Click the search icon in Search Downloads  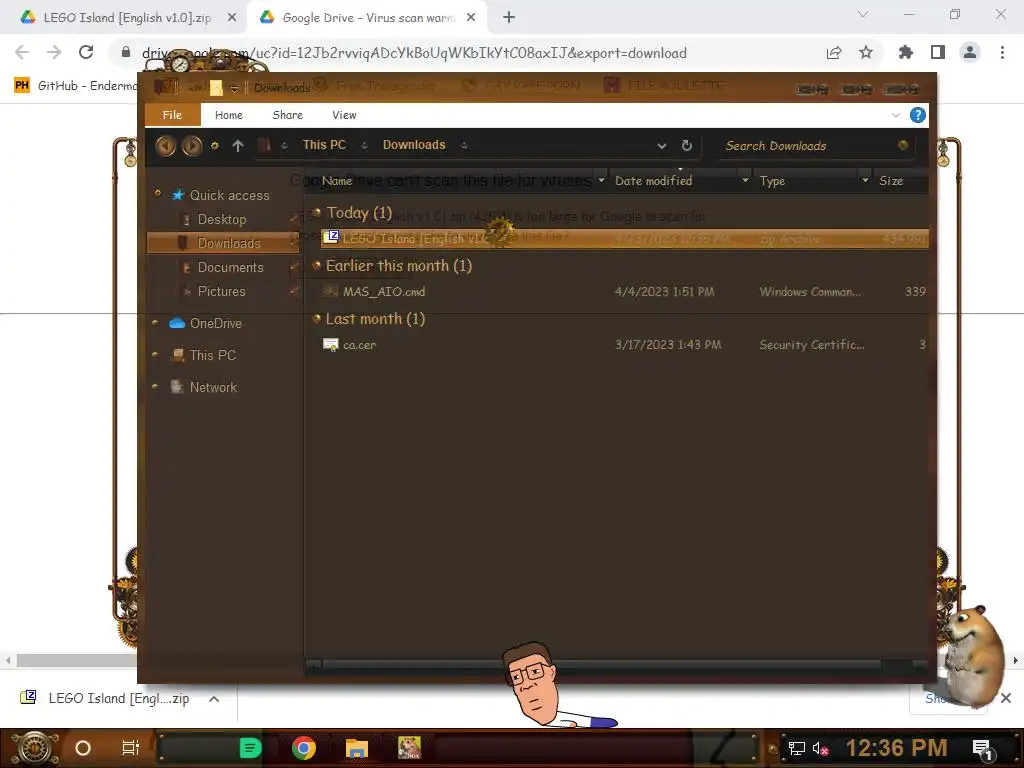(x=903, y=145)
